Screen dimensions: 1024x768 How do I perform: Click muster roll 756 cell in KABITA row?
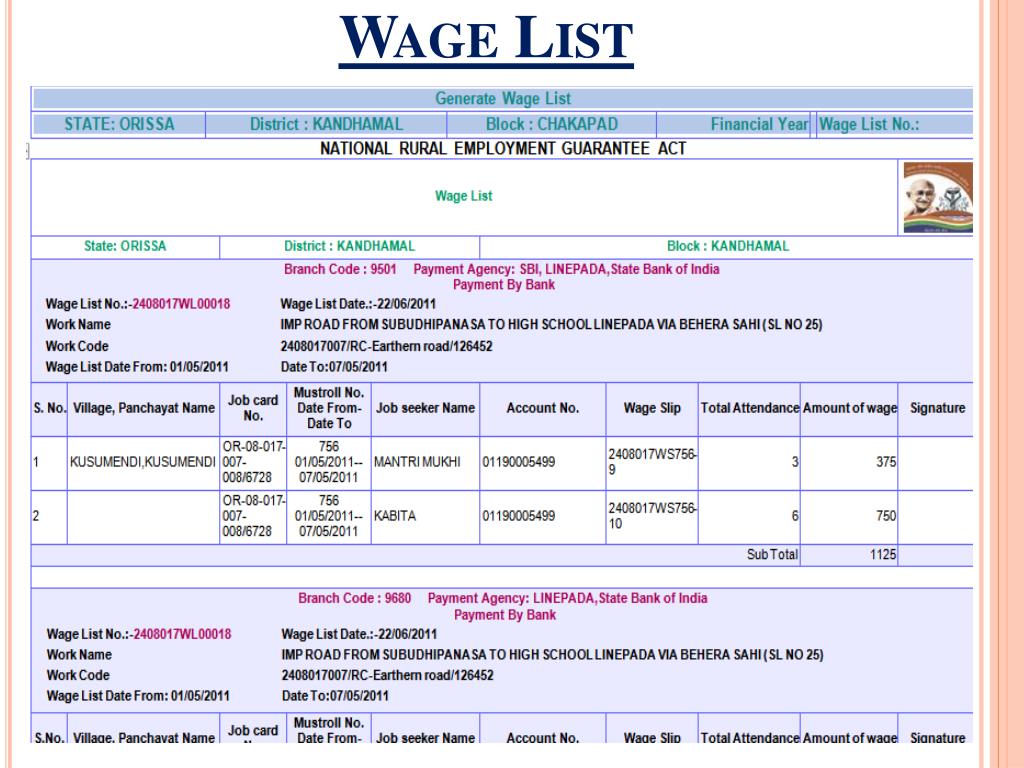coord(329,516)
